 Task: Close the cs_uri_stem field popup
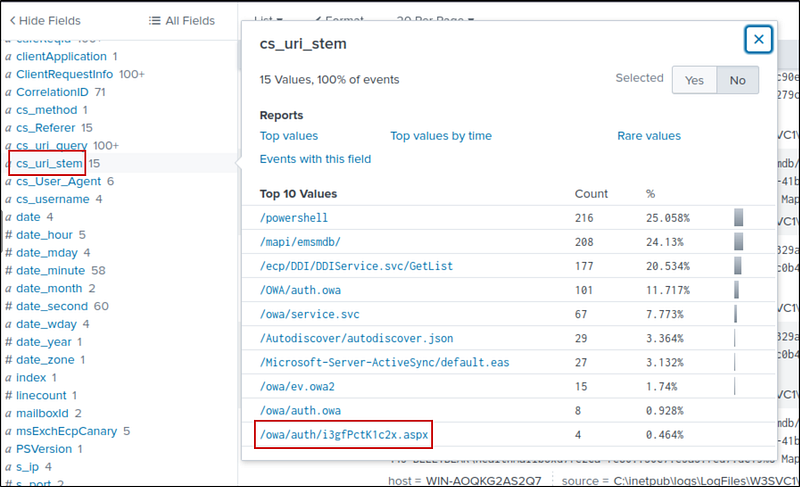point(759,39)
